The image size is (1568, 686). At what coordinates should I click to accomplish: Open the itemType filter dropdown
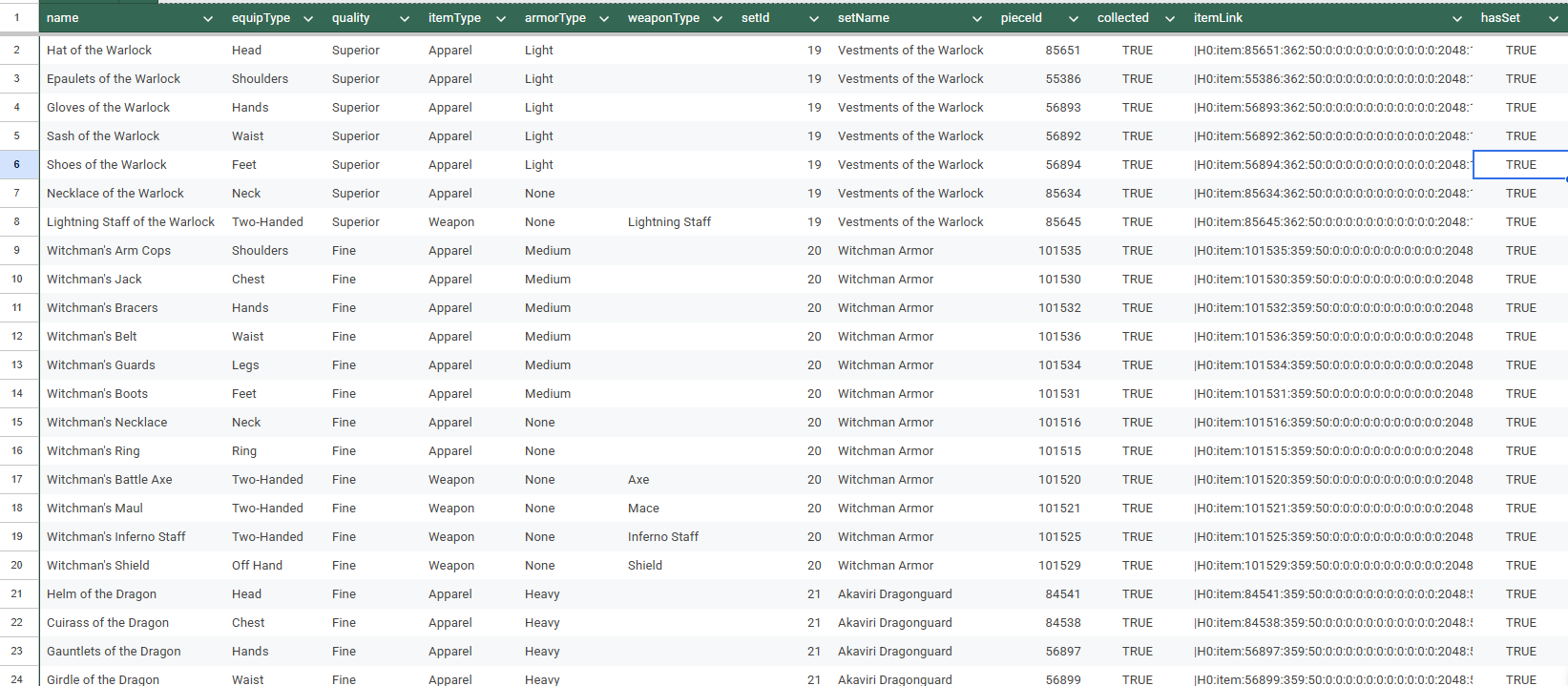pyautogui.click(x=501, y=19)
